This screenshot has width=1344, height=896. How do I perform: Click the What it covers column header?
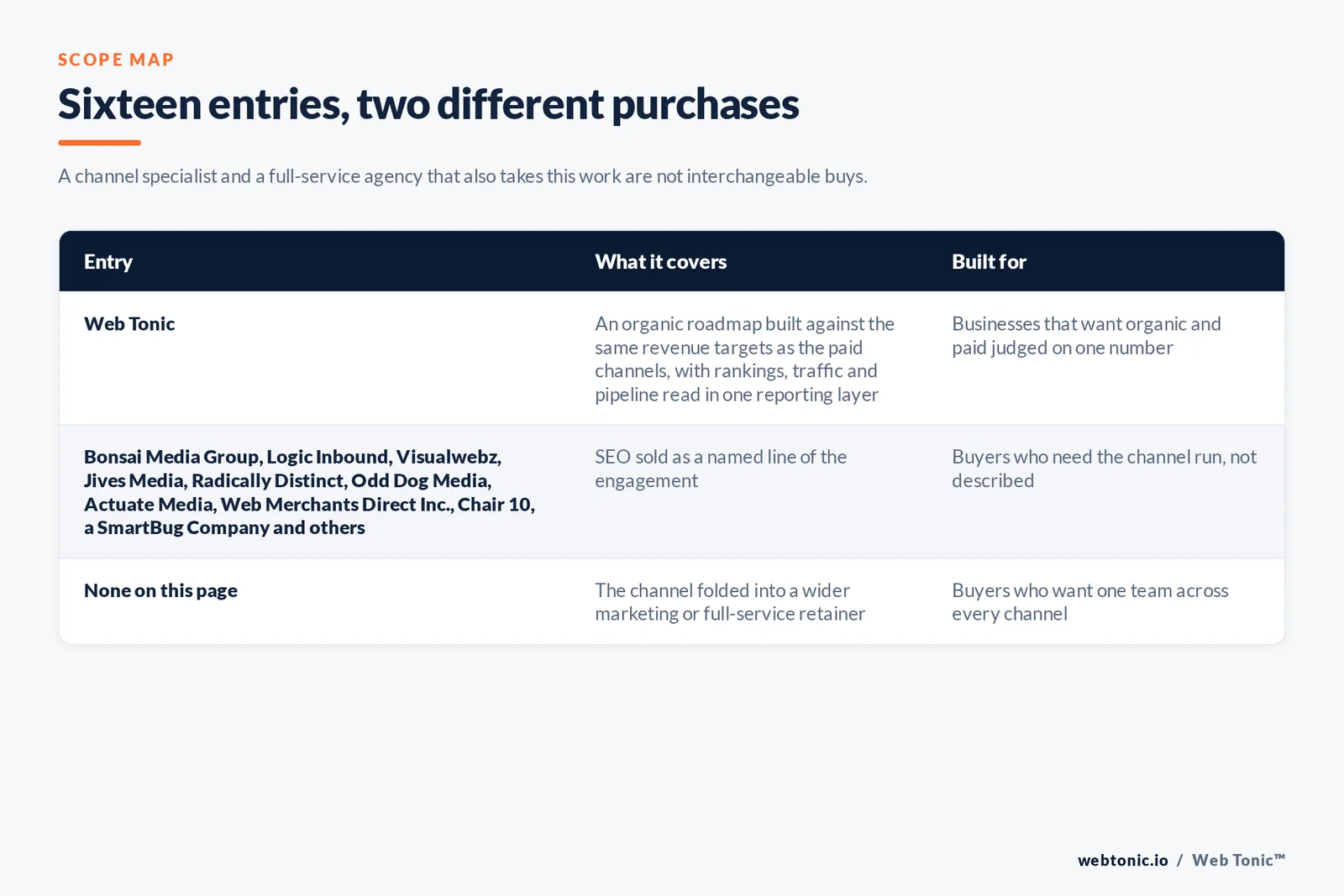(x=661, y=262)
